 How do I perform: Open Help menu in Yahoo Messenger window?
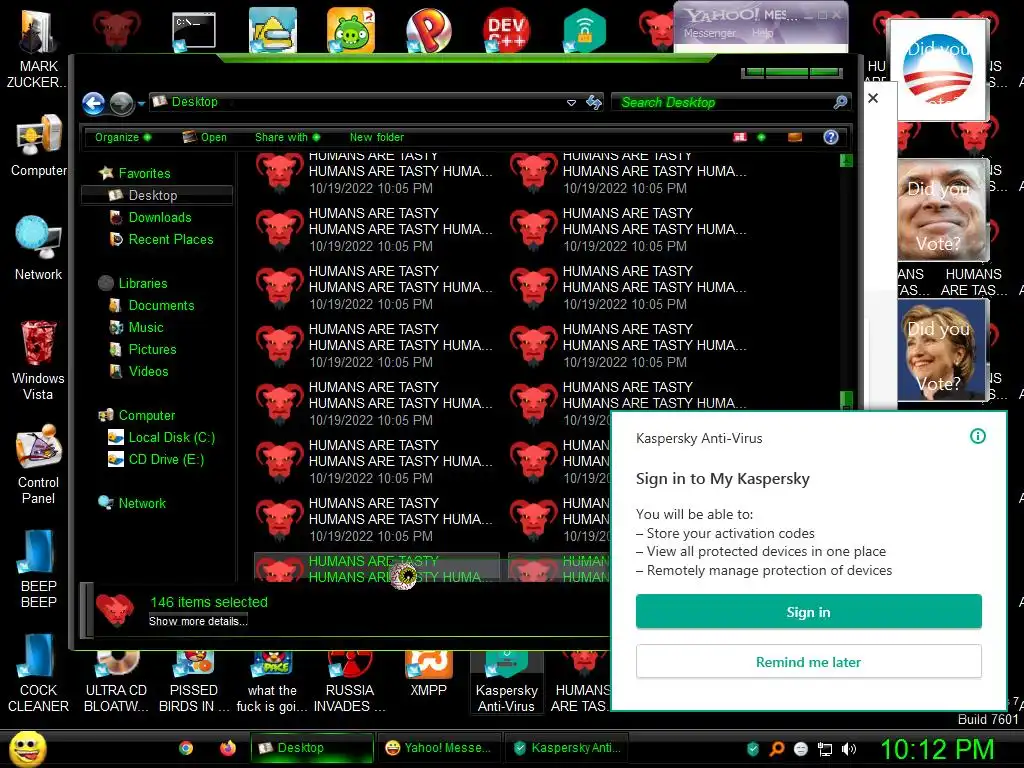coord(762,33)
